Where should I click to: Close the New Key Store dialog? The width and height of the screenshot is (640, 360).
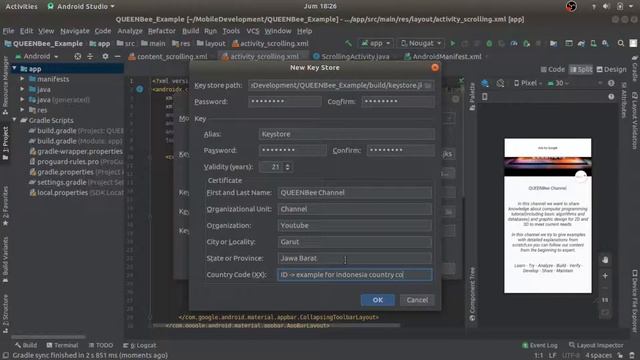(x=435, y=67)
